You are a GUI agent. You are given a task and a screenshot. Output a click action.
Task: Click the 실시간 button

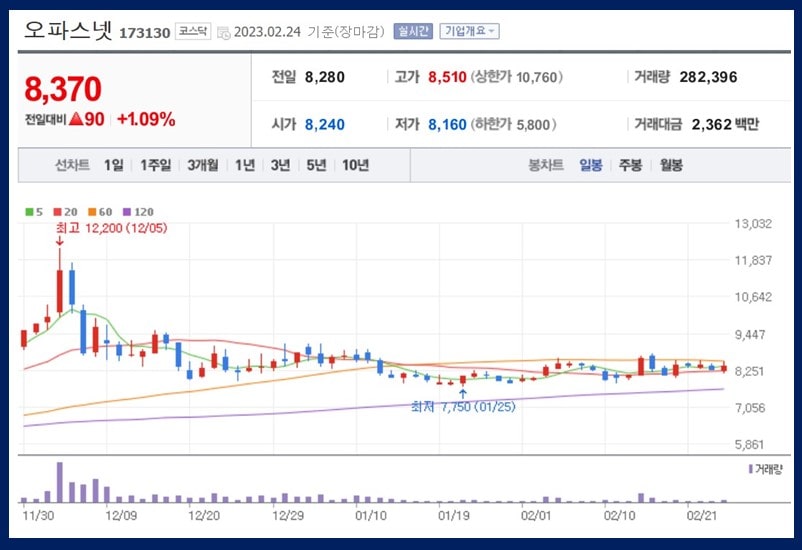413,31
